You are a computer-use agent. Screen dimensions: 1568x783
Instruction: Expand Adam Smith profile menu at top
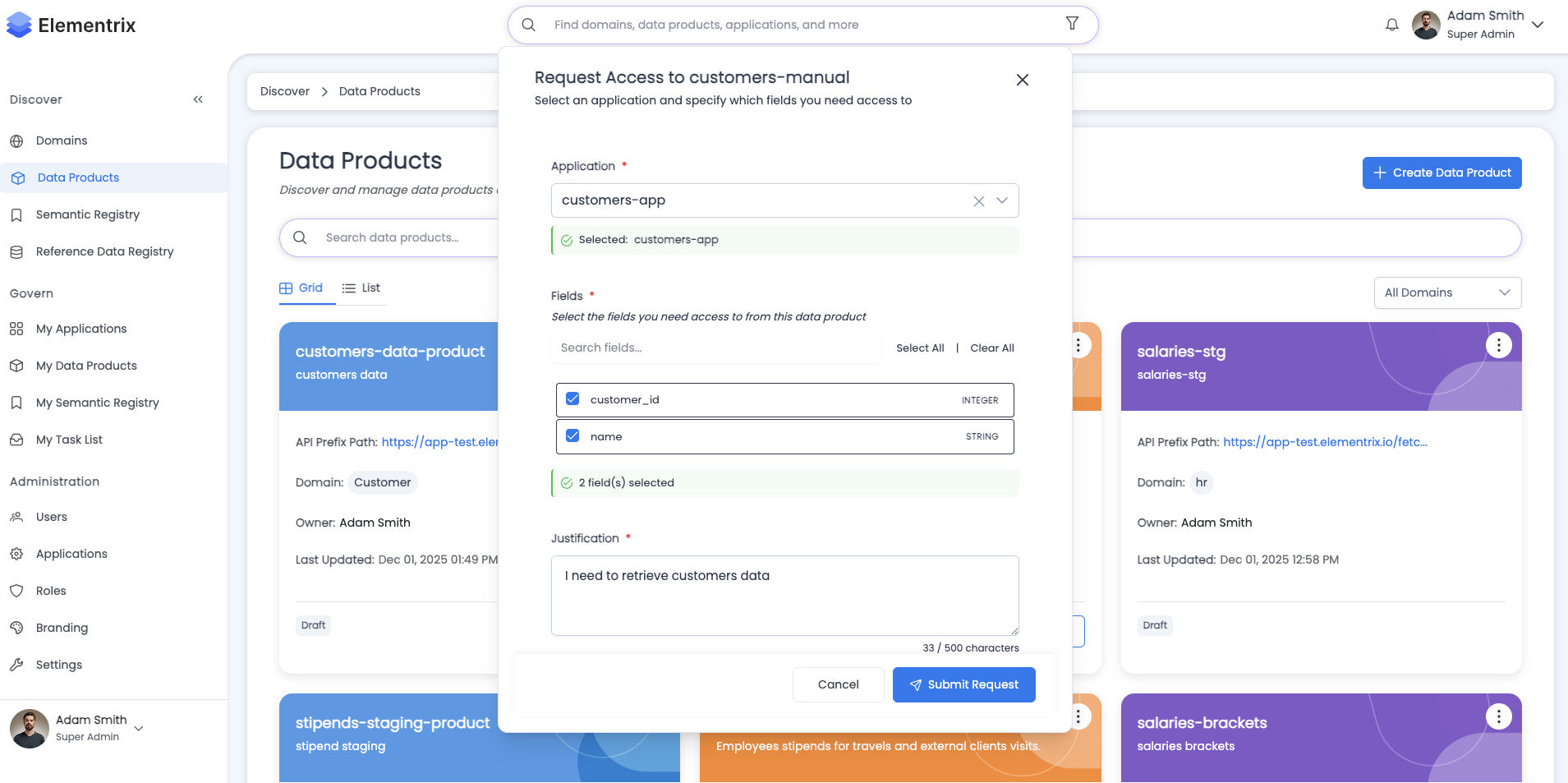coord(1538,25)
